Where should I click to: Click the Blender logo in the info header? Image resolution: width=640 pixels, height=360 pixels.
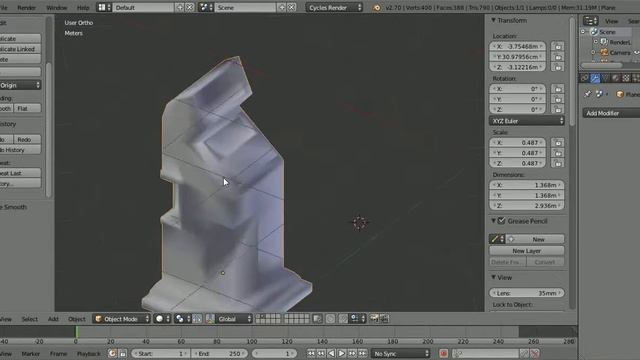coord(376,7)
